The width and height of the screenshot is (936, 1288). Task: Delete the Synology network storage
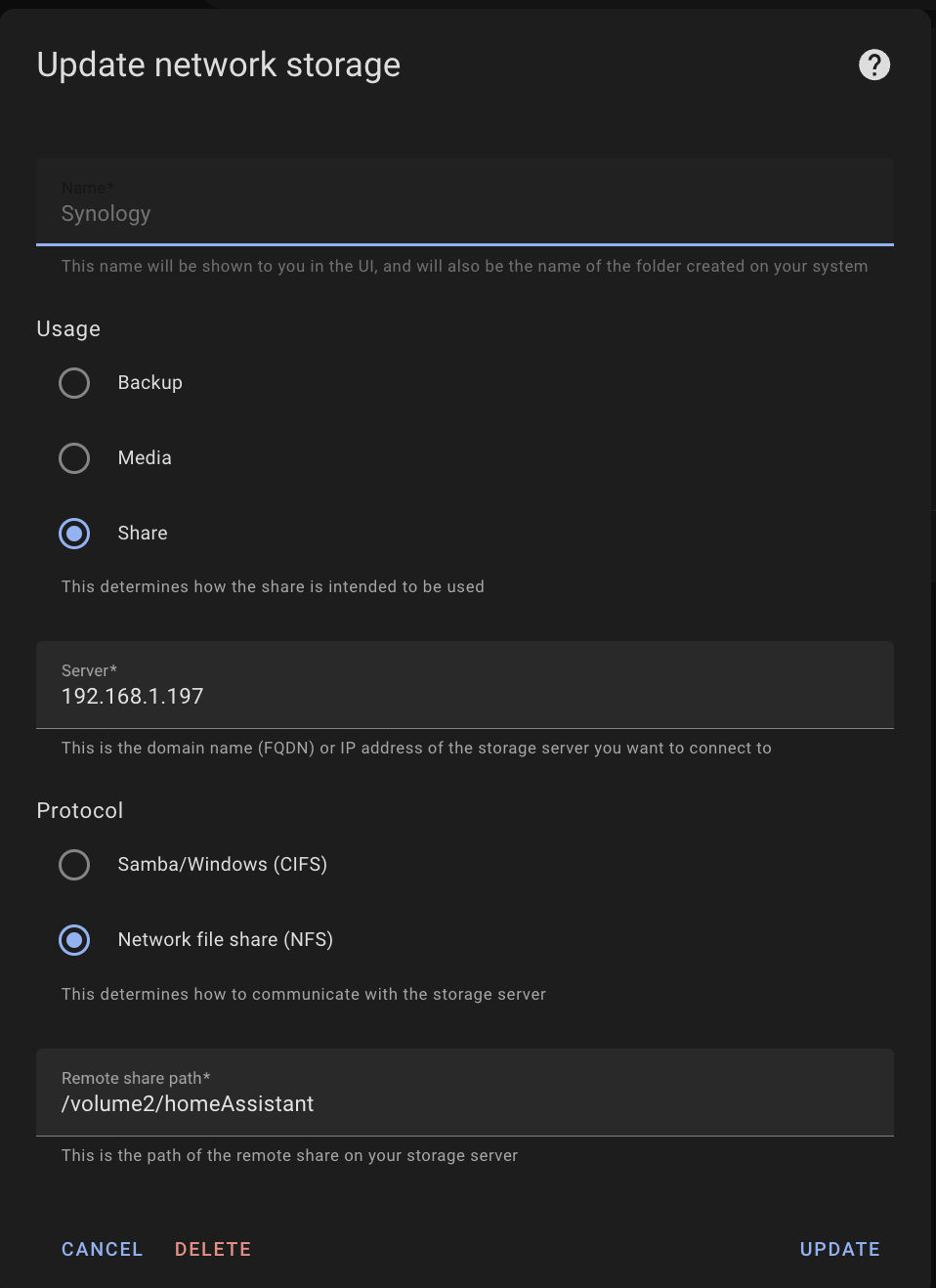[212, 1249]
